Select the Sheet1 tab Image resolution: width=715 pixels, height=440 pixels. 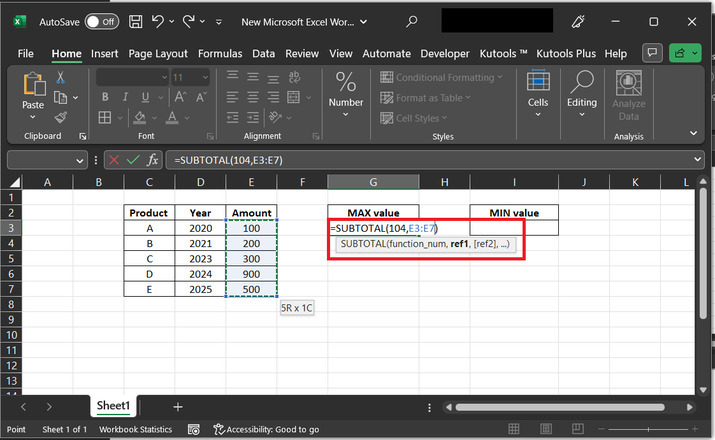click(x=113, y=406)
